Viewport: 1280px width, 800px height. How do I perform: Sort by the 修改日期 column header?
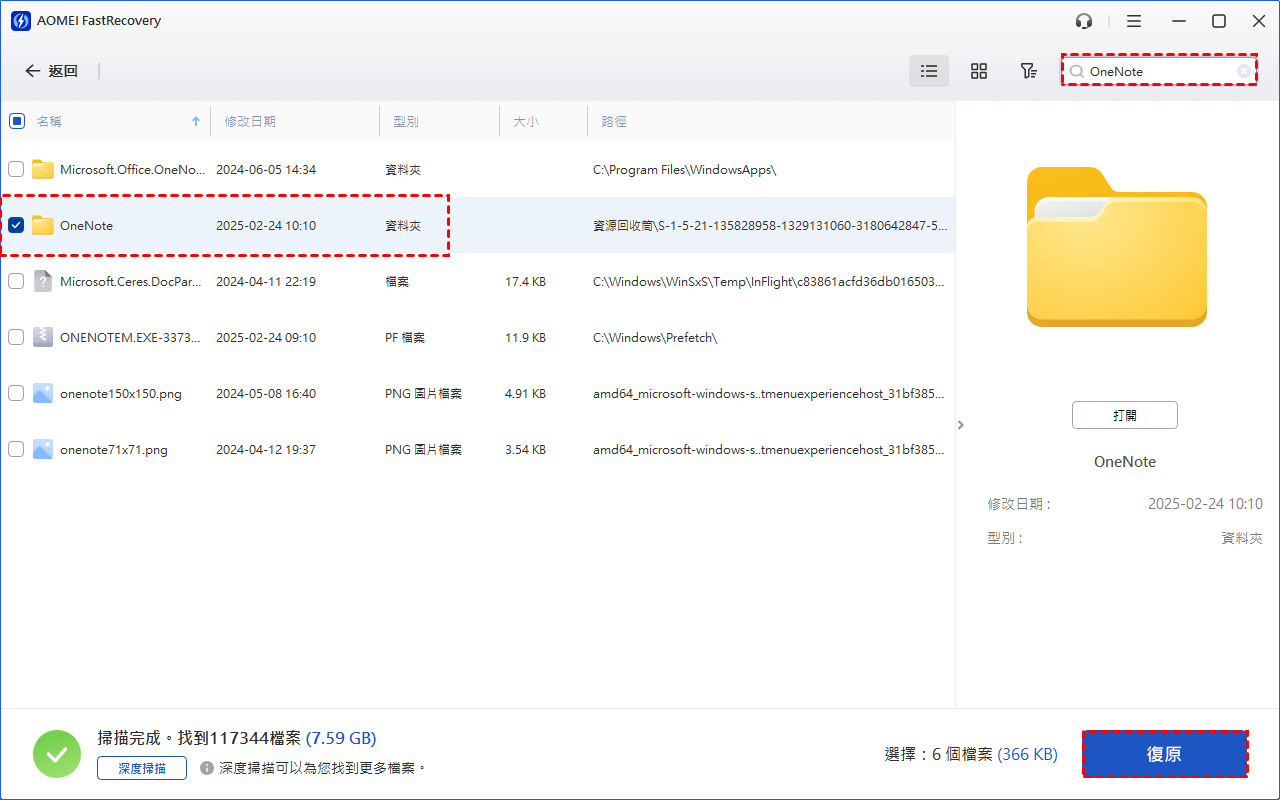pos(250,121)
